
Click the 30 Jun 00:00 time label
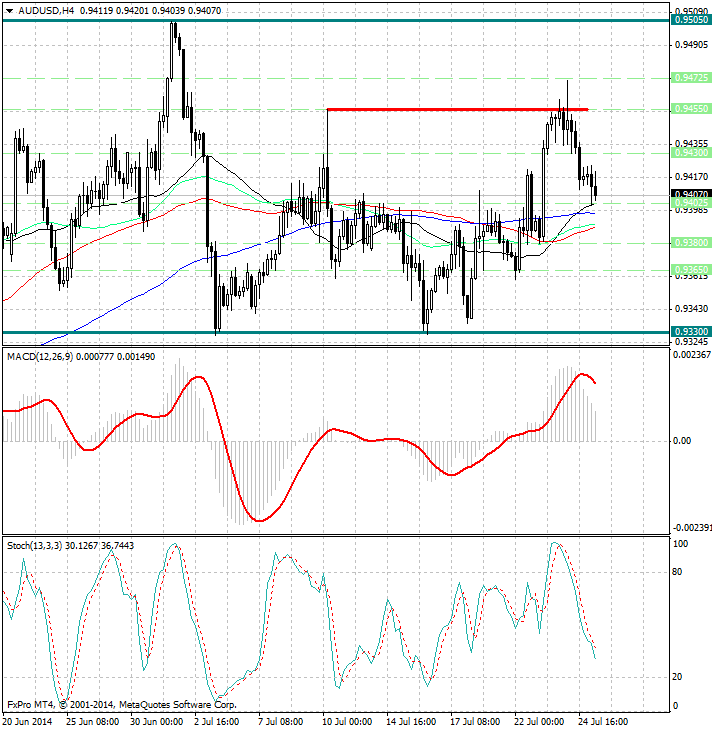point(157,722)
